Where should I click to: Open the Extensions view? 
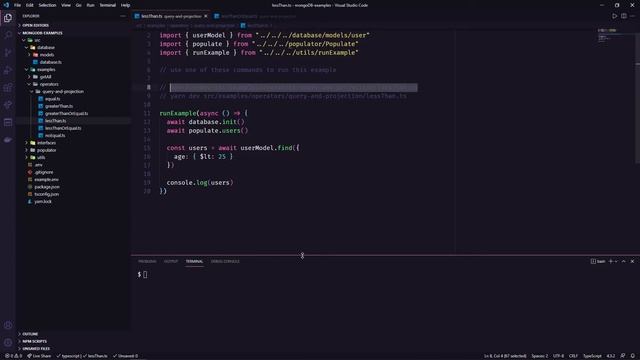[x=8, y=87]
